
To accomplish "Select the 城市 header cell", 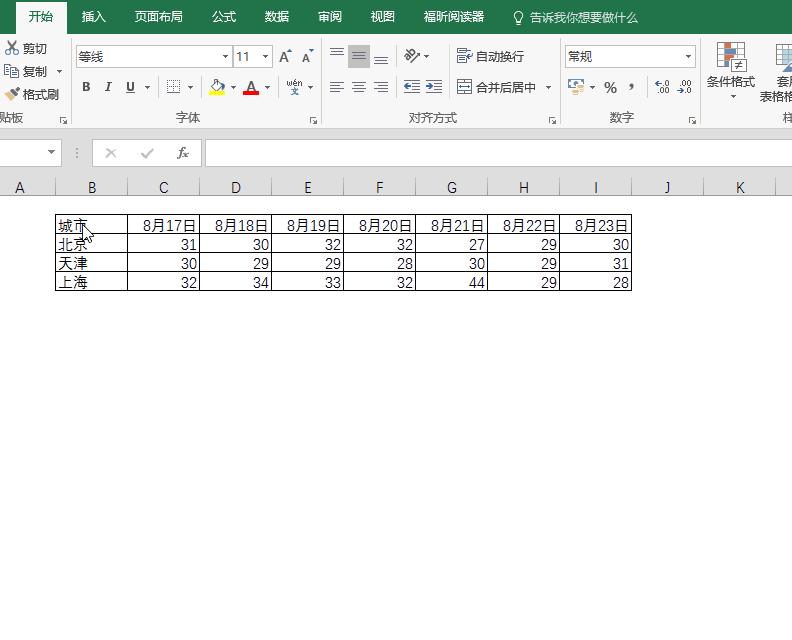I will 91,225.
